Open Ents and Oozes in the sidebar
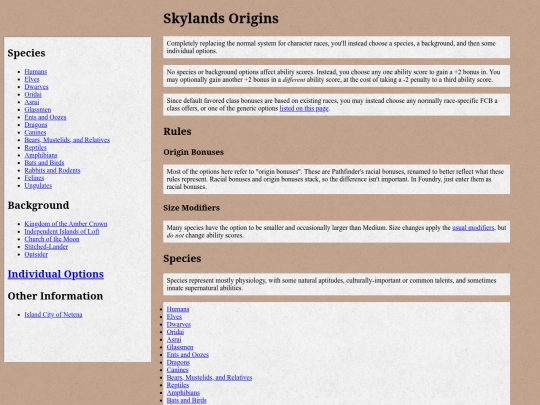This screenshot has width=540, height=405. [45, 117]
